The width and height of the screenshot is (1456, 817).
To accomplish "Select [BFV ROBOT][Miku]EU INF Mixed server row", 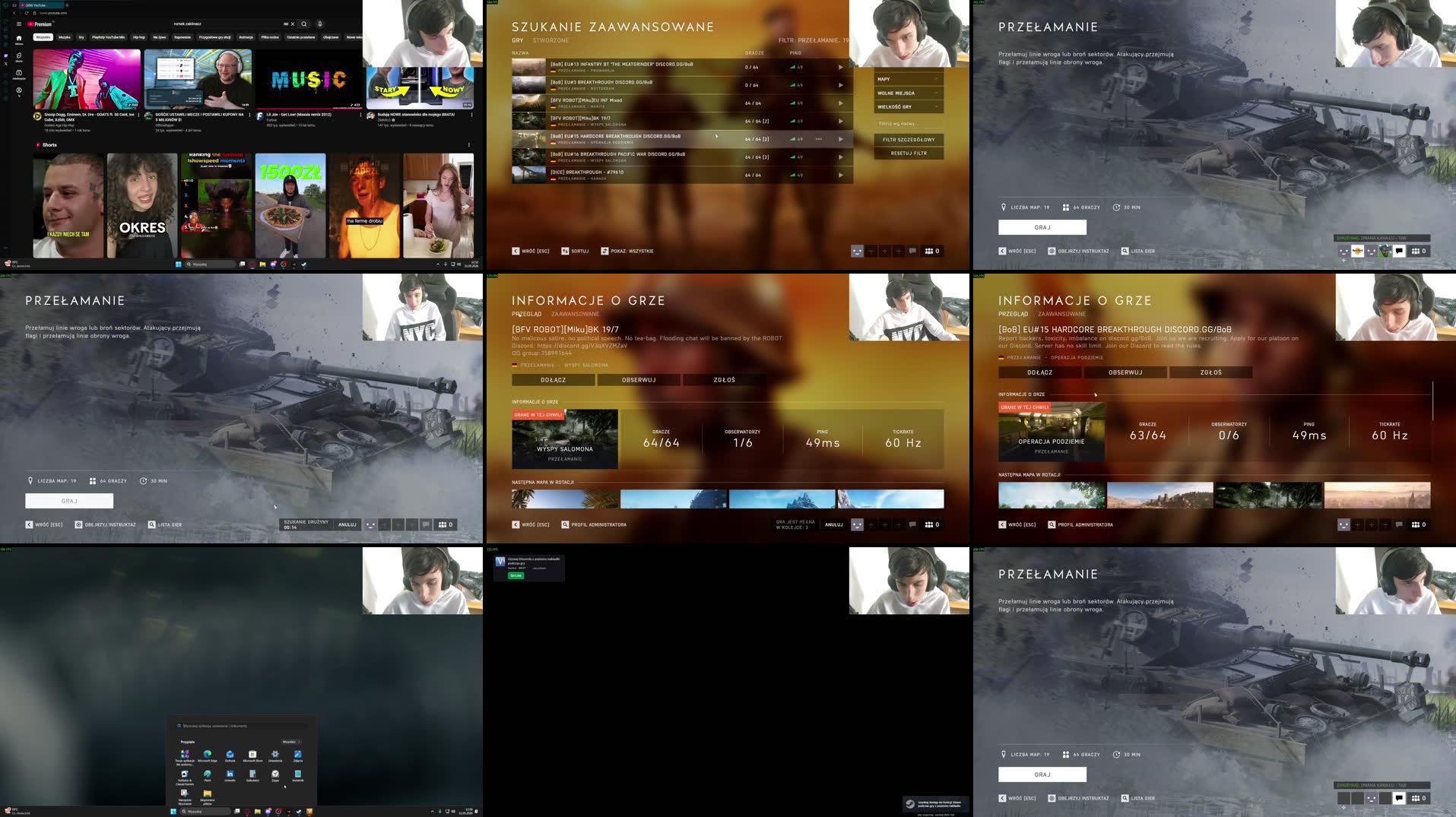I will (x=682, y=103).
